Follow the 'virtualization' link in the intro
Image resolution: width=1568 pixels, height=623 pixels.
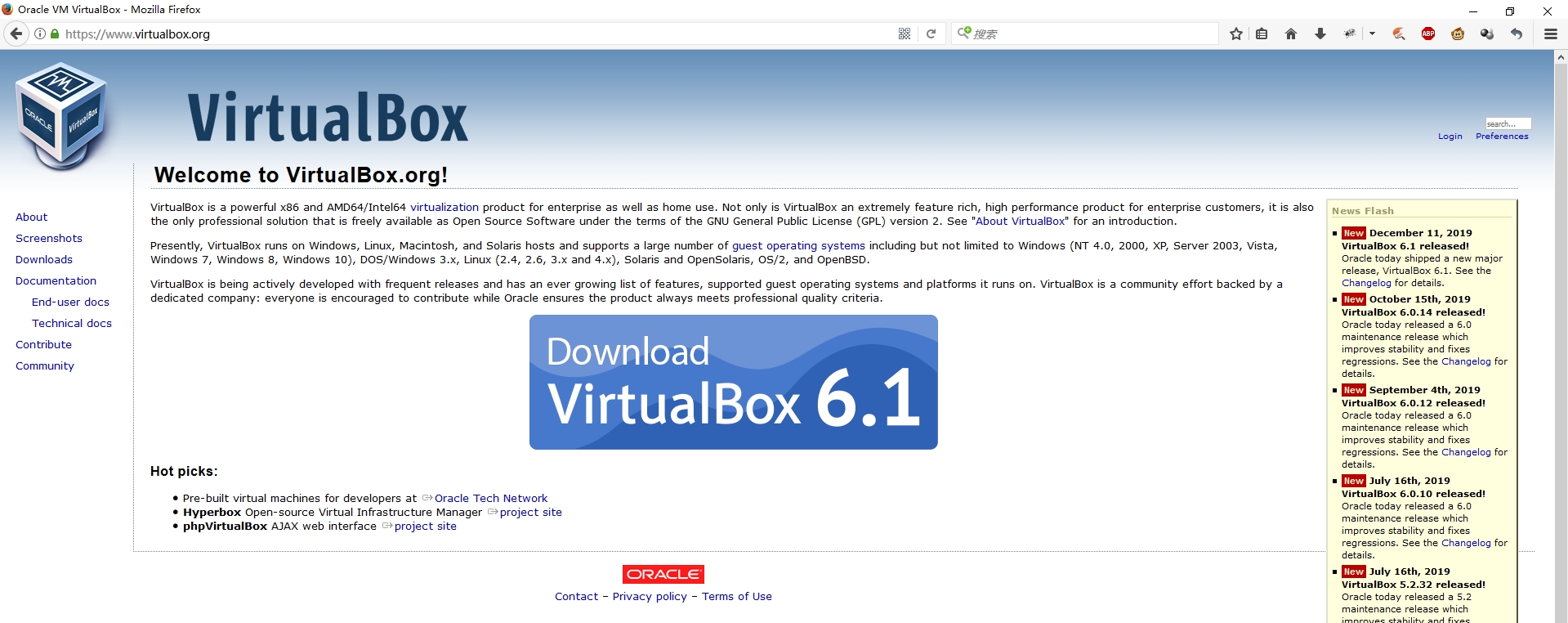point(444,207)
